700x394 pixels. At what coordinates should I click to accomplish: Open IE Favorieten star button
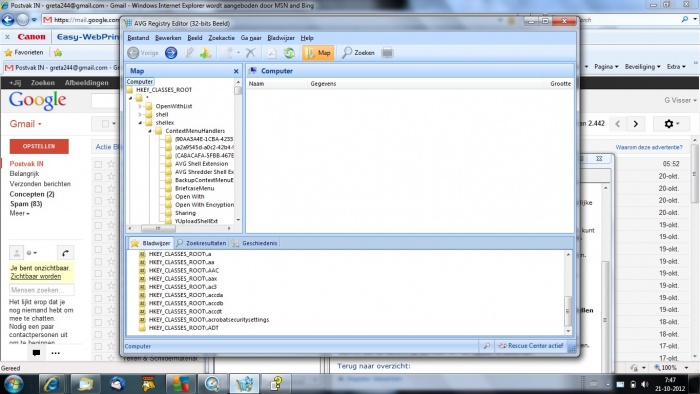[24, 53]
